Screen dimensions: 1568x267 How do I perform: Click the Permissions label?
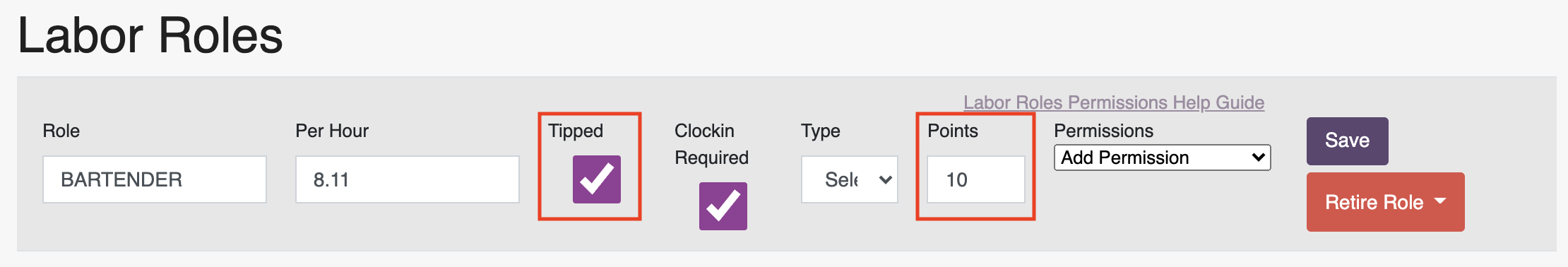pos(1104,131)
